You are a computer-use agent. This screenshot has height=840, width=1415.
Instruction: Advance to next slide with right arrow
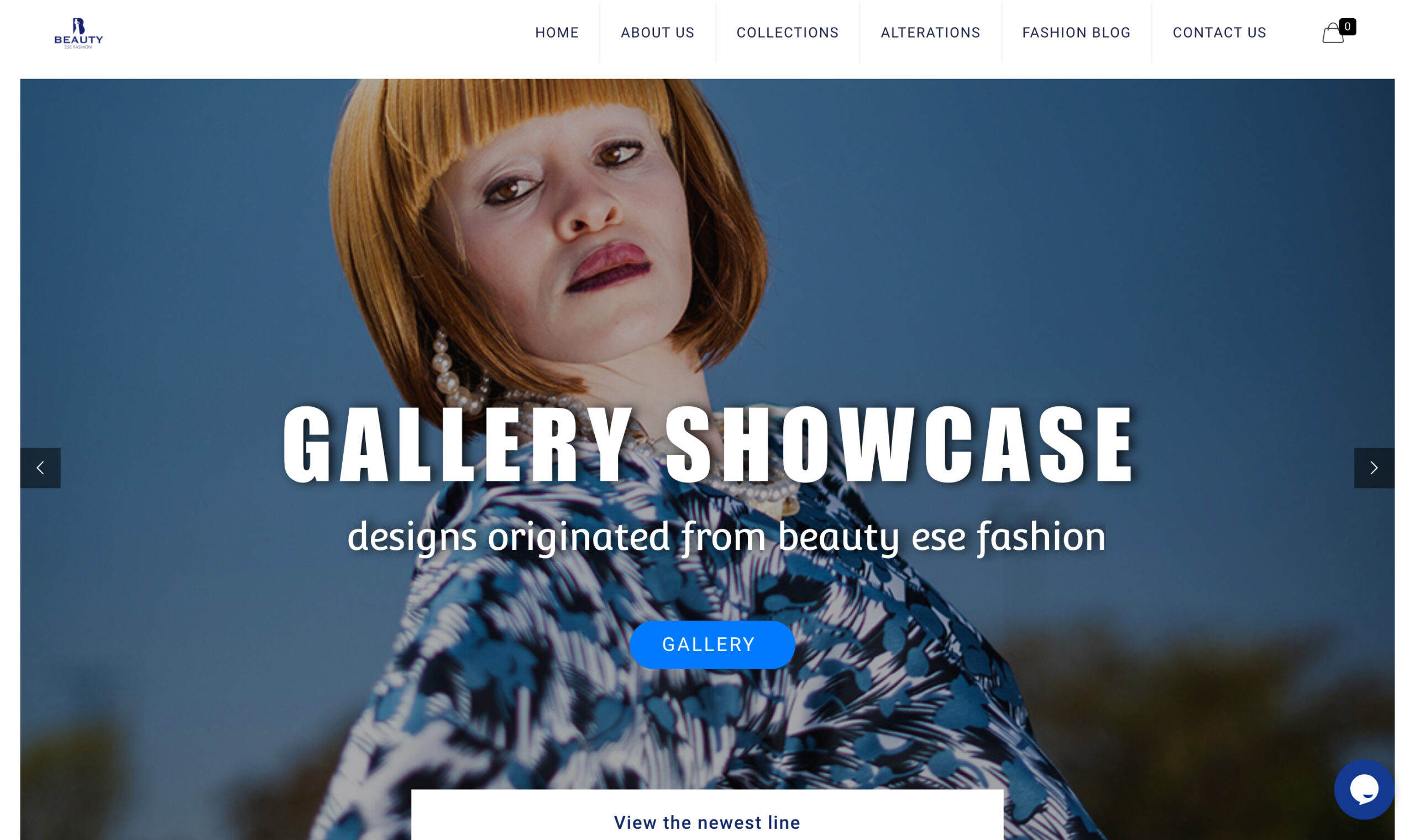coord(1374,468)
